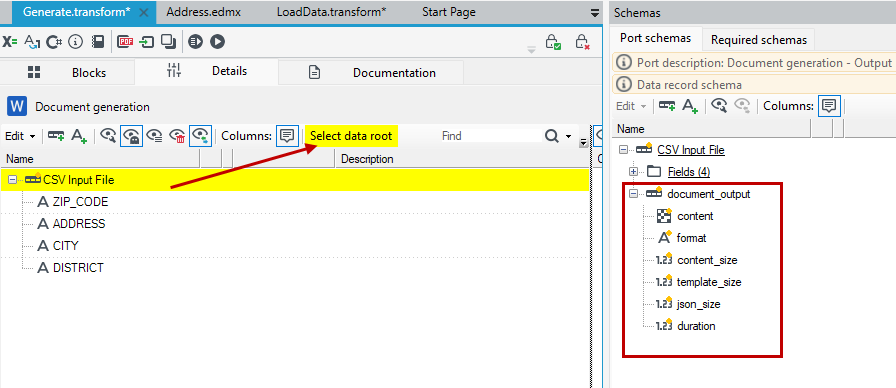Close the Generate.transform tab
The height and width of the screenshot is (388, 896).
(x=145, y=13)
